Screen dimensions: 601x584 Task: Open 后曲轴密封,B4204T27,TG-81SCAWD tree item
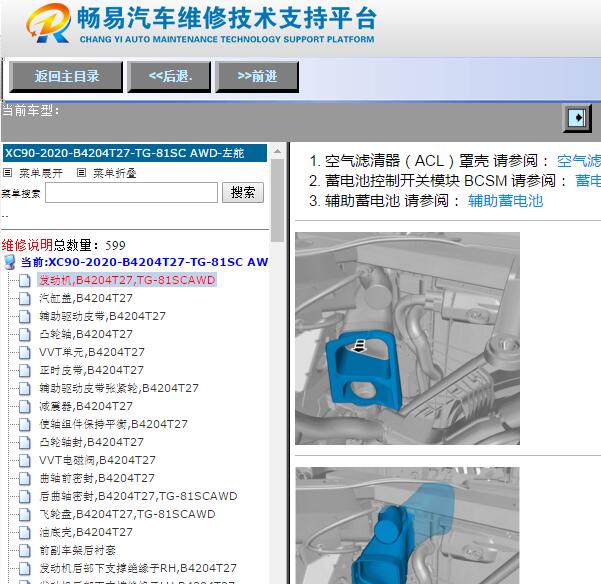click(x=138, y=496)
